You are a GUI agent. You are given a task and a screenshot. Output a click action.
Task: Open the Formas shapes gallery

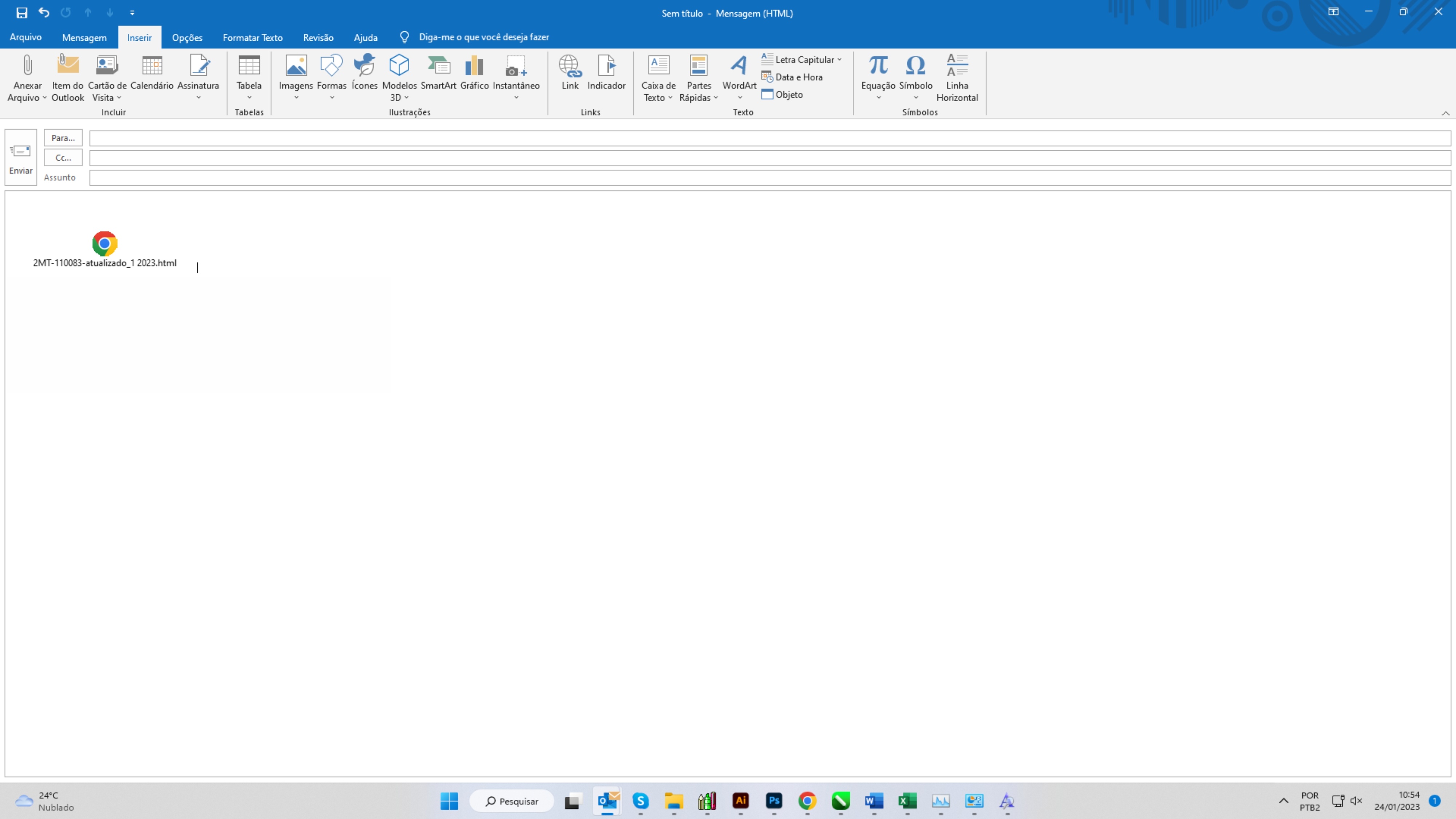click(x=332, y=79)
